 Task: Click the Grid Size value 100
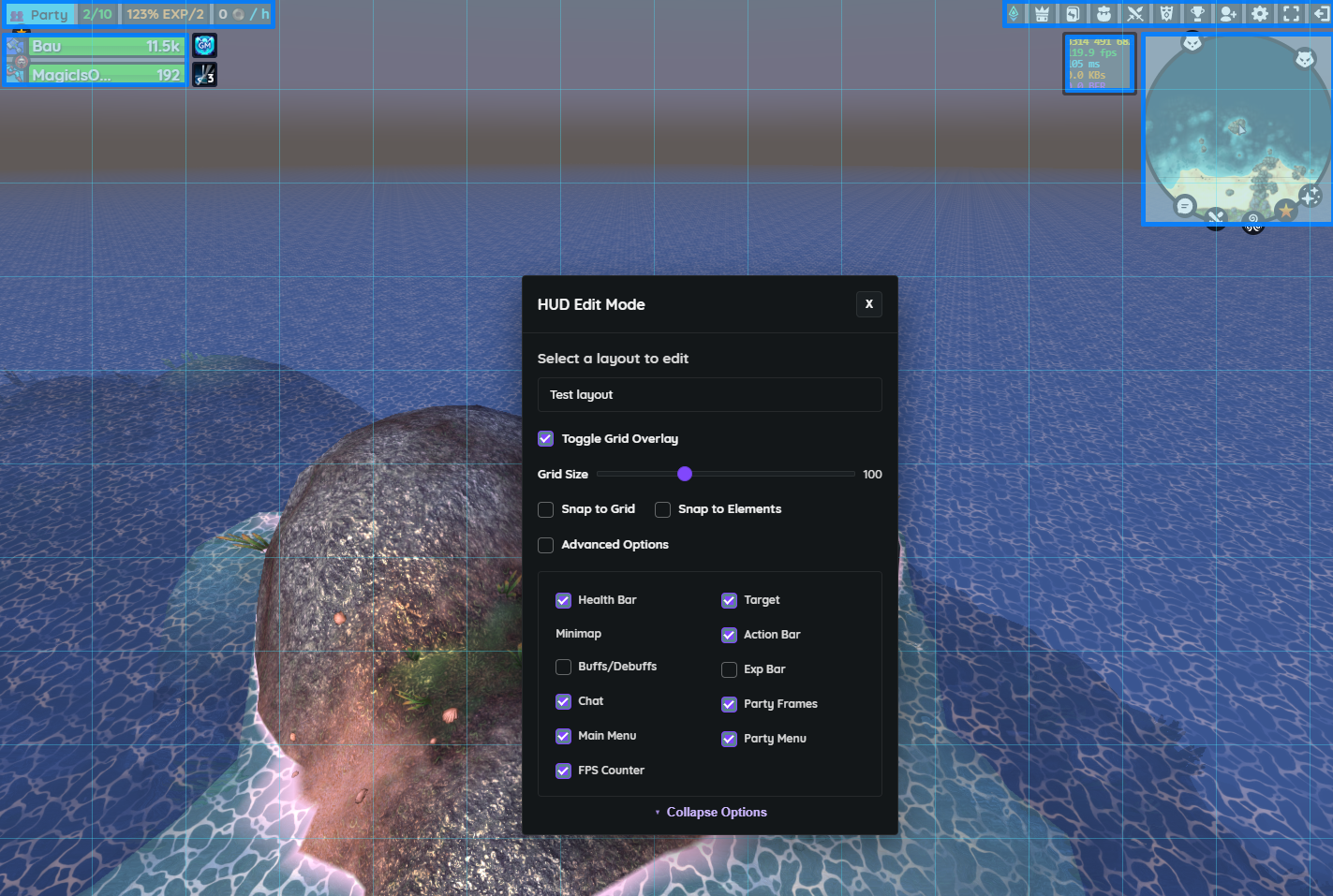click(872, 475)
